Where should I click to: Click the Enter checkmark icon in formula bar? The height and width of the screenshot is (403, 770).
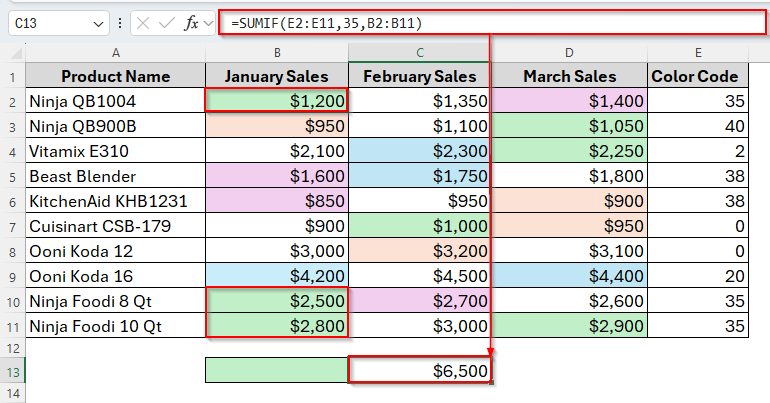(167, 22)
